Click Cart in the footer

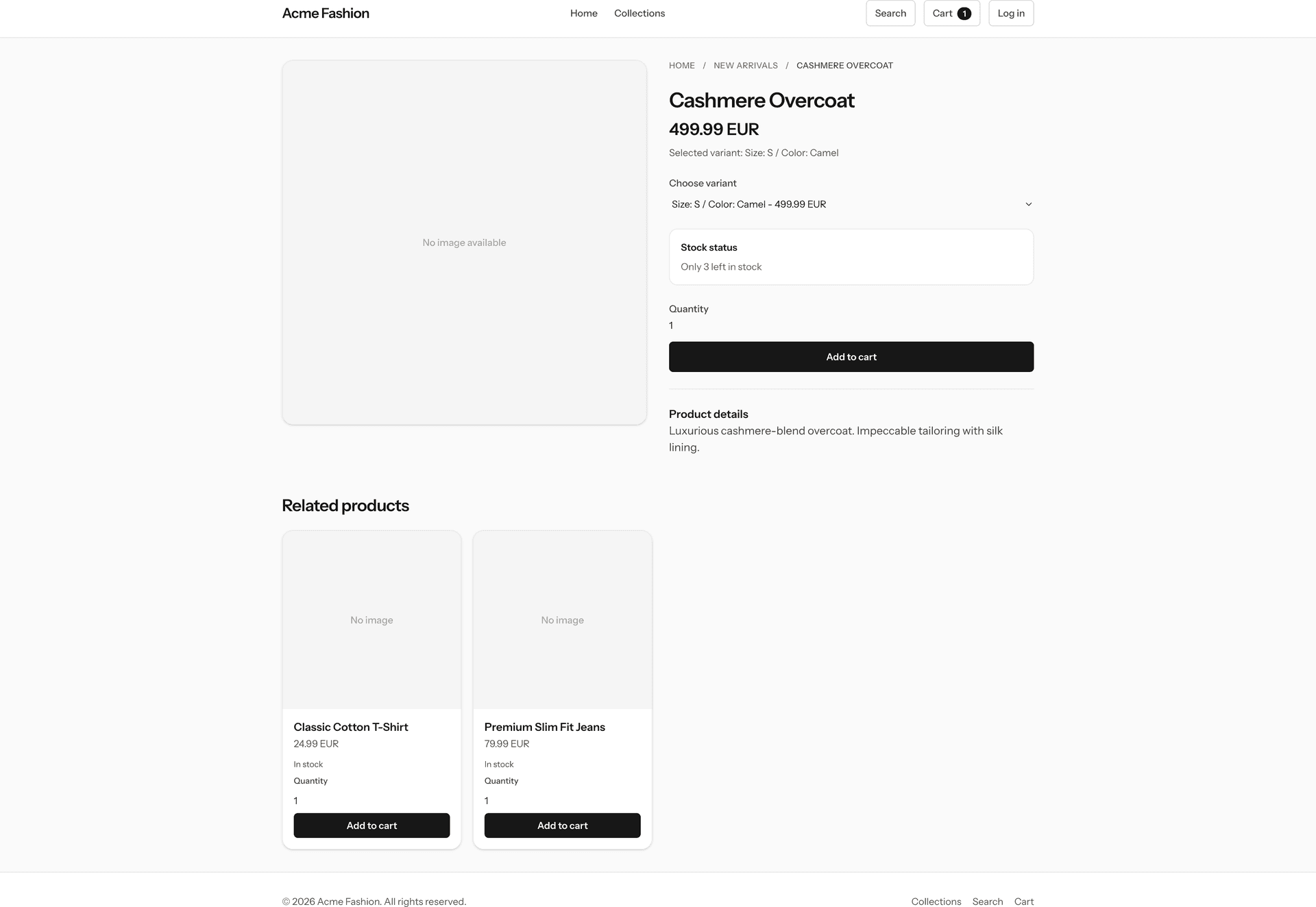tap(1023, 901)
